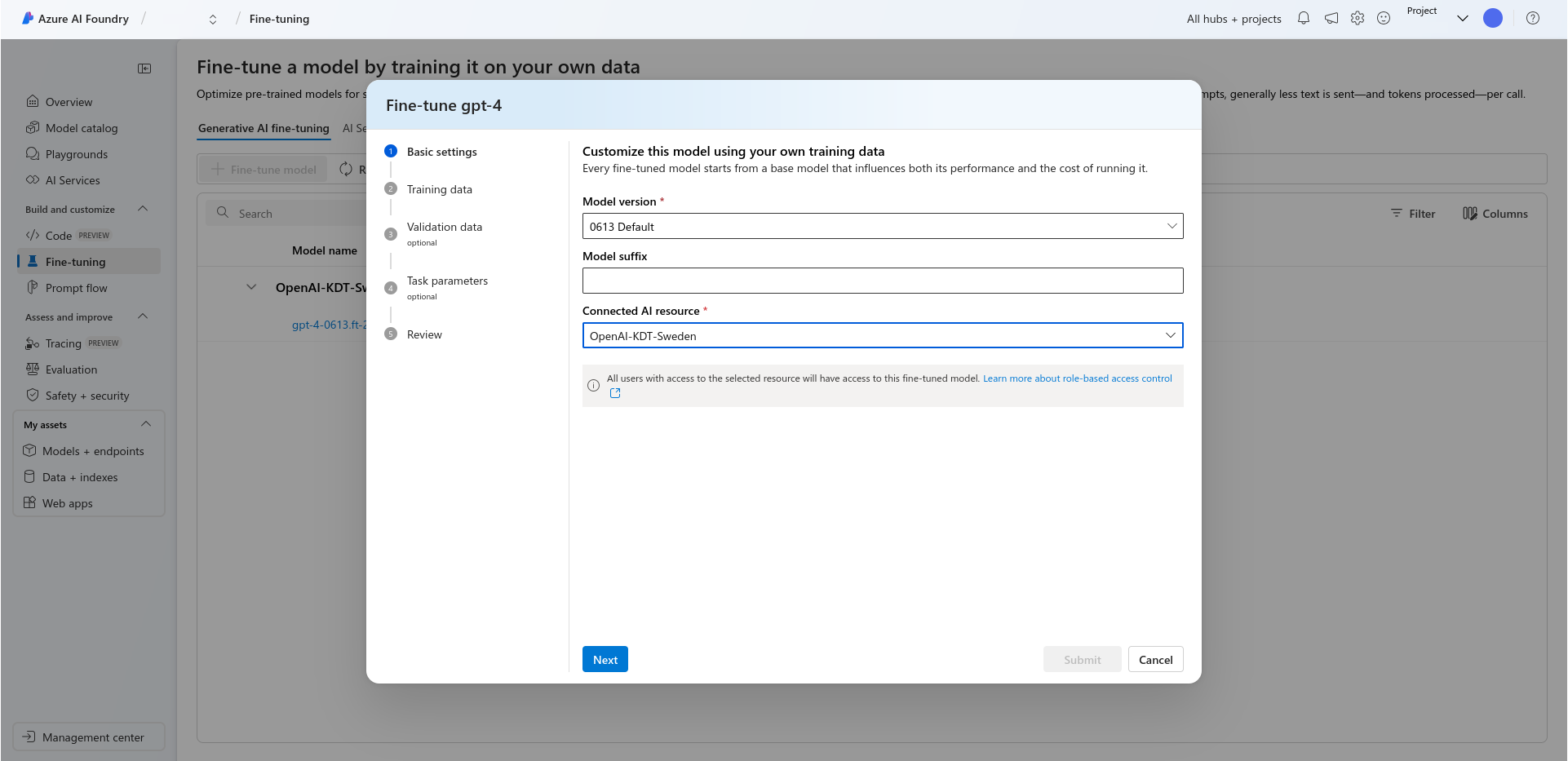Image resolution: width=1568 pixels, height=761 pixels.
Task: Open the Connected AI resource dropdown
Action: 883,335
